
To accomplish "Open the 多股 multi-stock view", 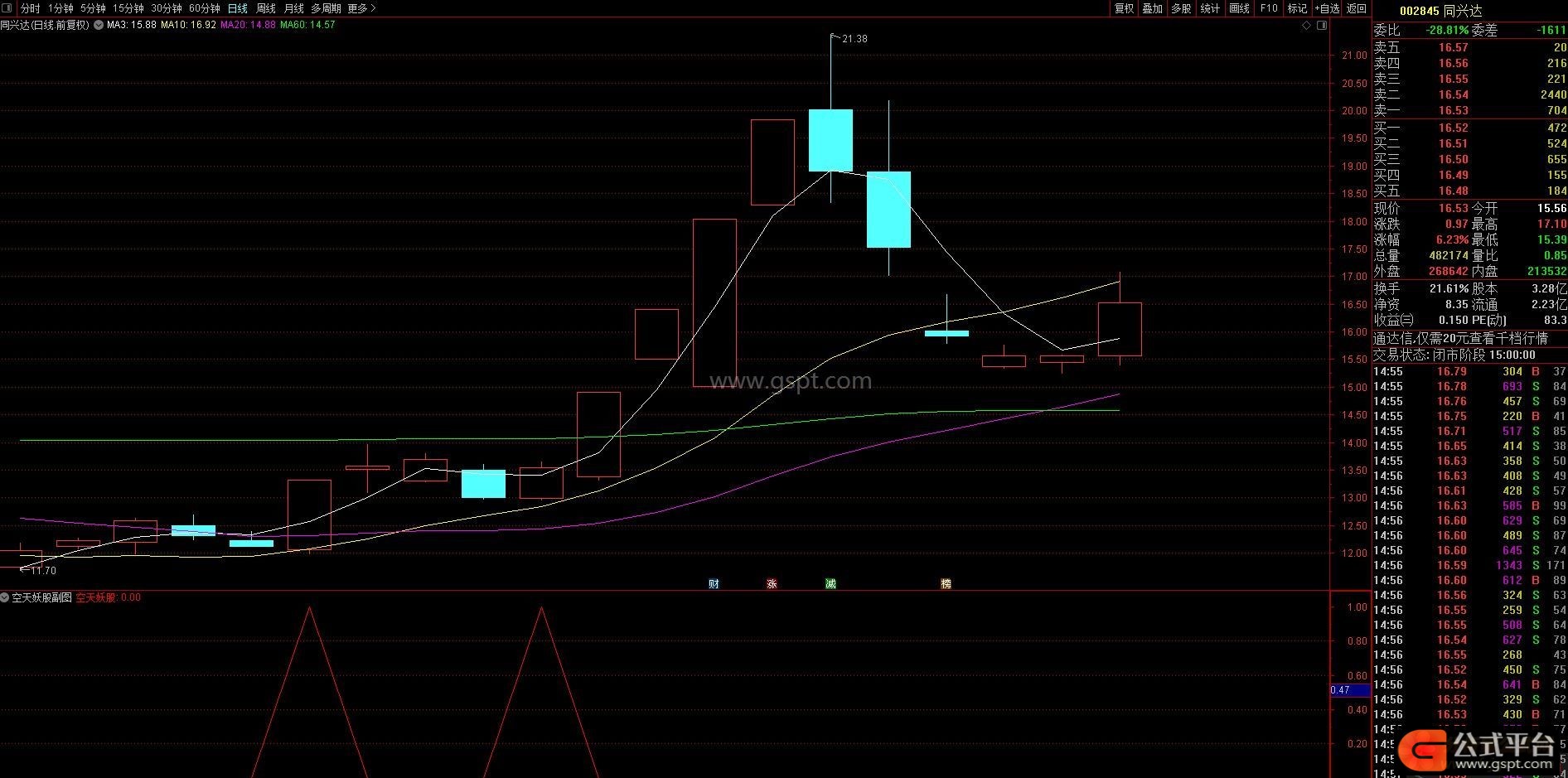I will coord(1182,8).
